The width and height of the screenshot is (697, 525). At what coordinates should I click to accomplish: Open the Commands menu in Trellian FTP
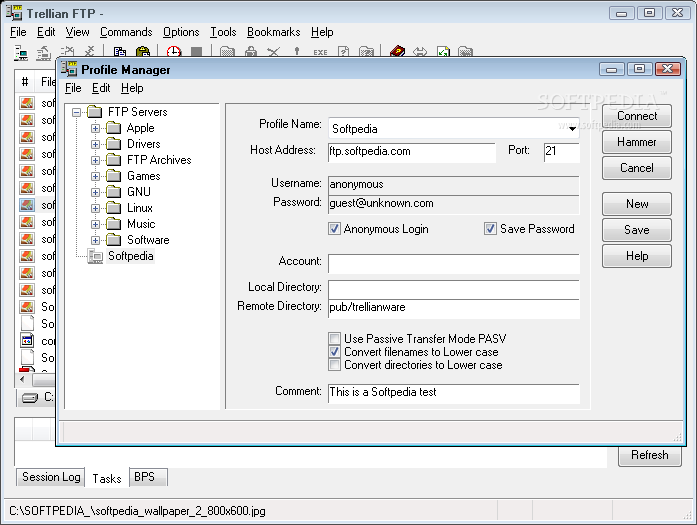[126, 32]
